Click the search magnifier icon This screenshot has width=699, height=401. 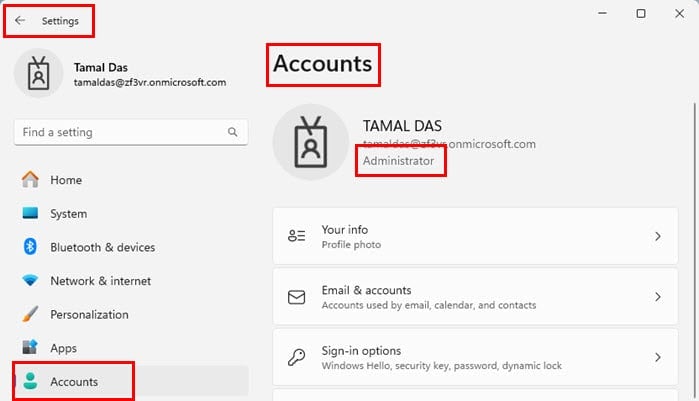coord(233,132)
